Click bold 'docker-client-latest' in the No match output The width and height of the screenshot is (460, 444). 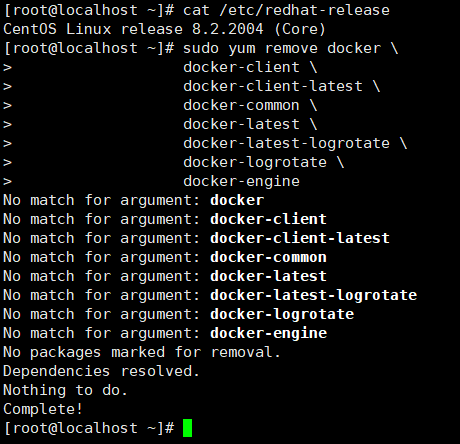[x=300, y=238]
